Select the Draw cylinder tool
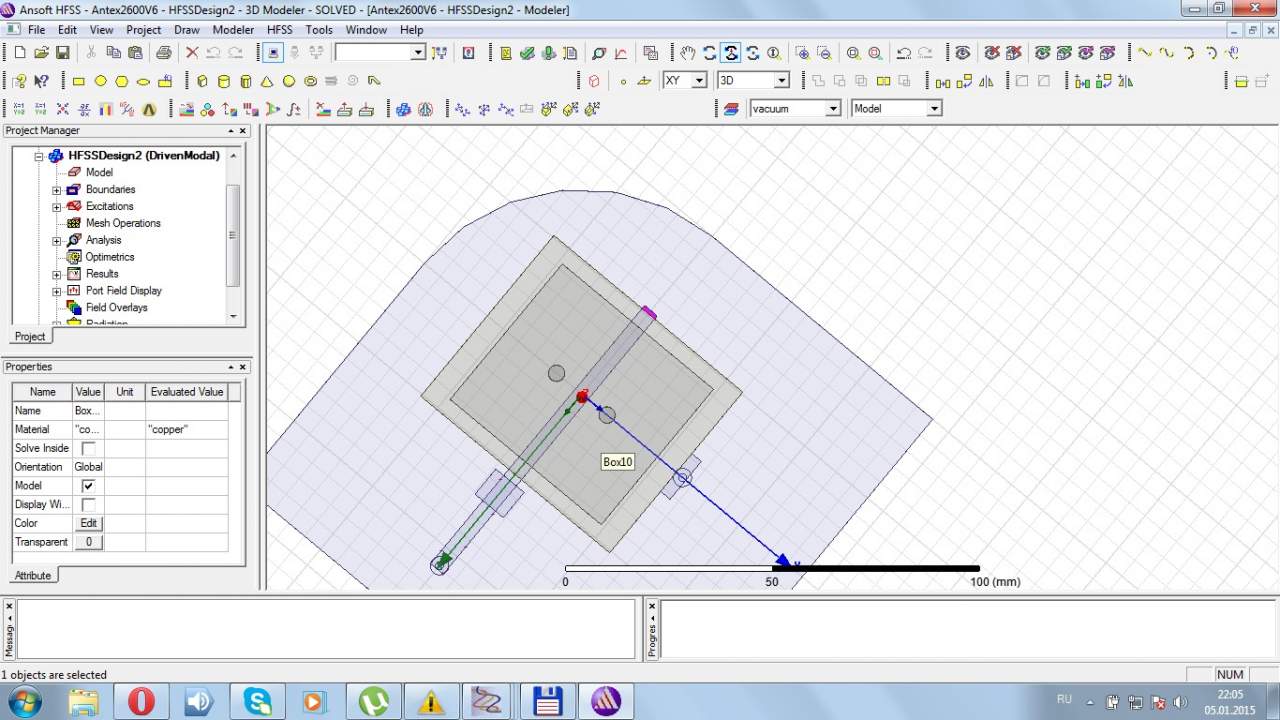The width and height of the screenshot is (1280, 720). 223,81
